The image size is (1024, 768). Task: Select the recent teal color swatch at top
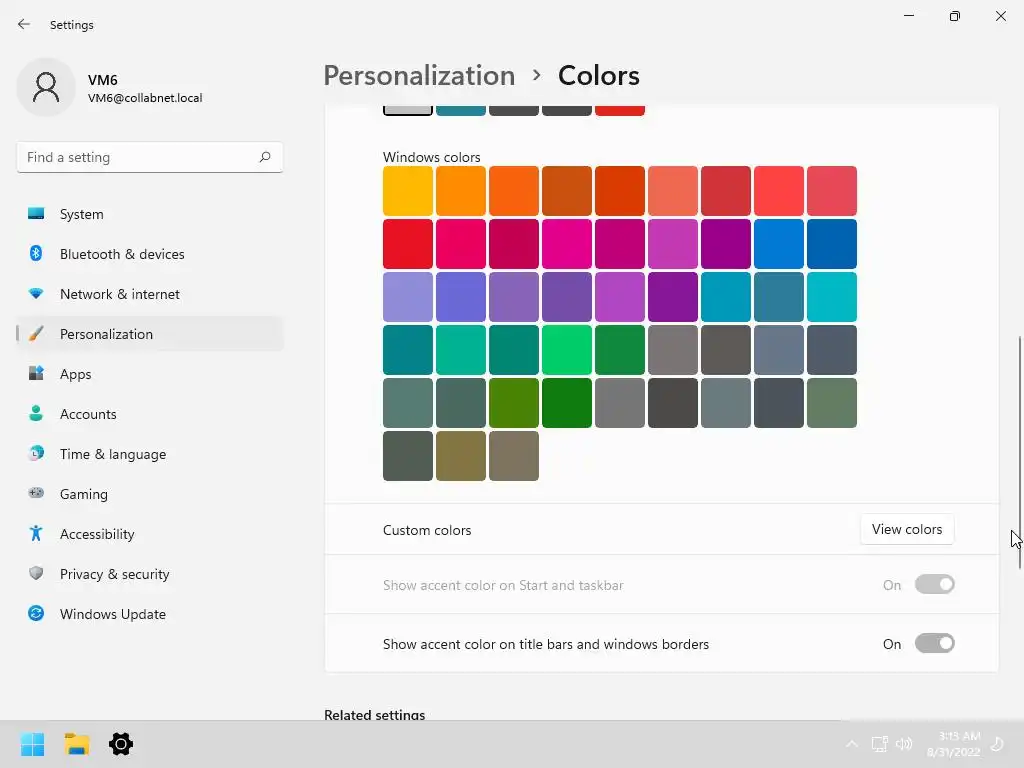(x=460, y=110)
